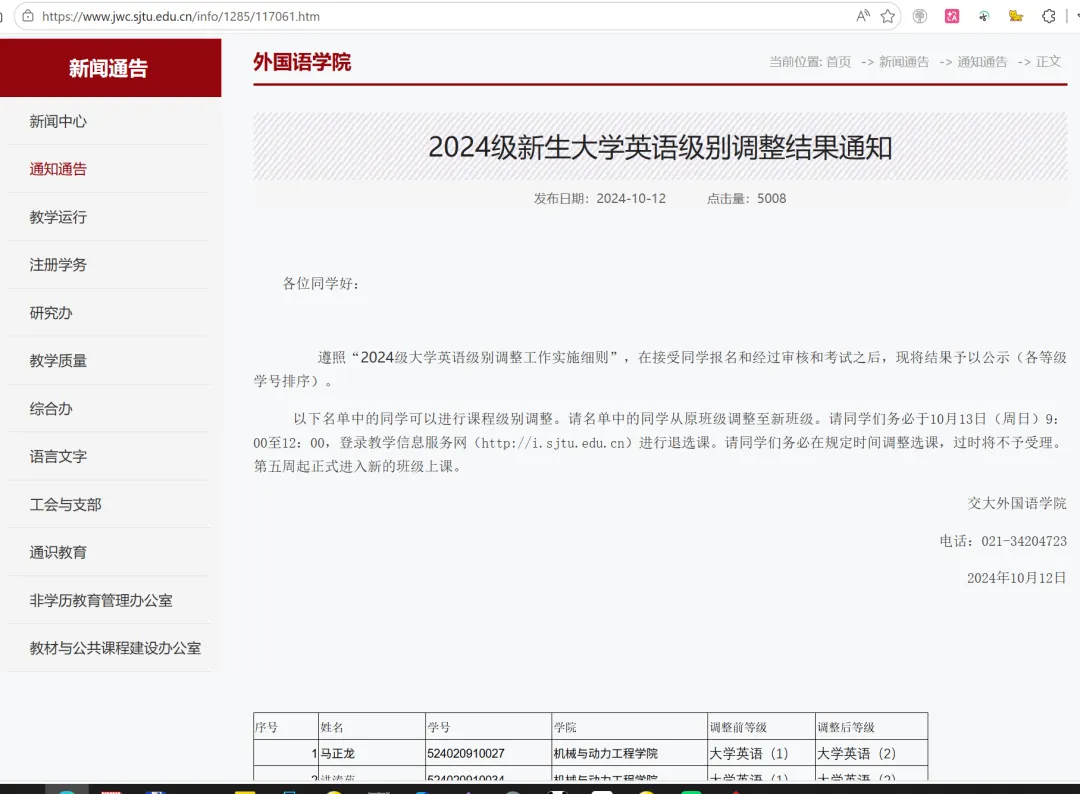Click the 外国语学院 heading
Image resolution: width=1080 pixels, height=794 pixels.
coord(302,62)
